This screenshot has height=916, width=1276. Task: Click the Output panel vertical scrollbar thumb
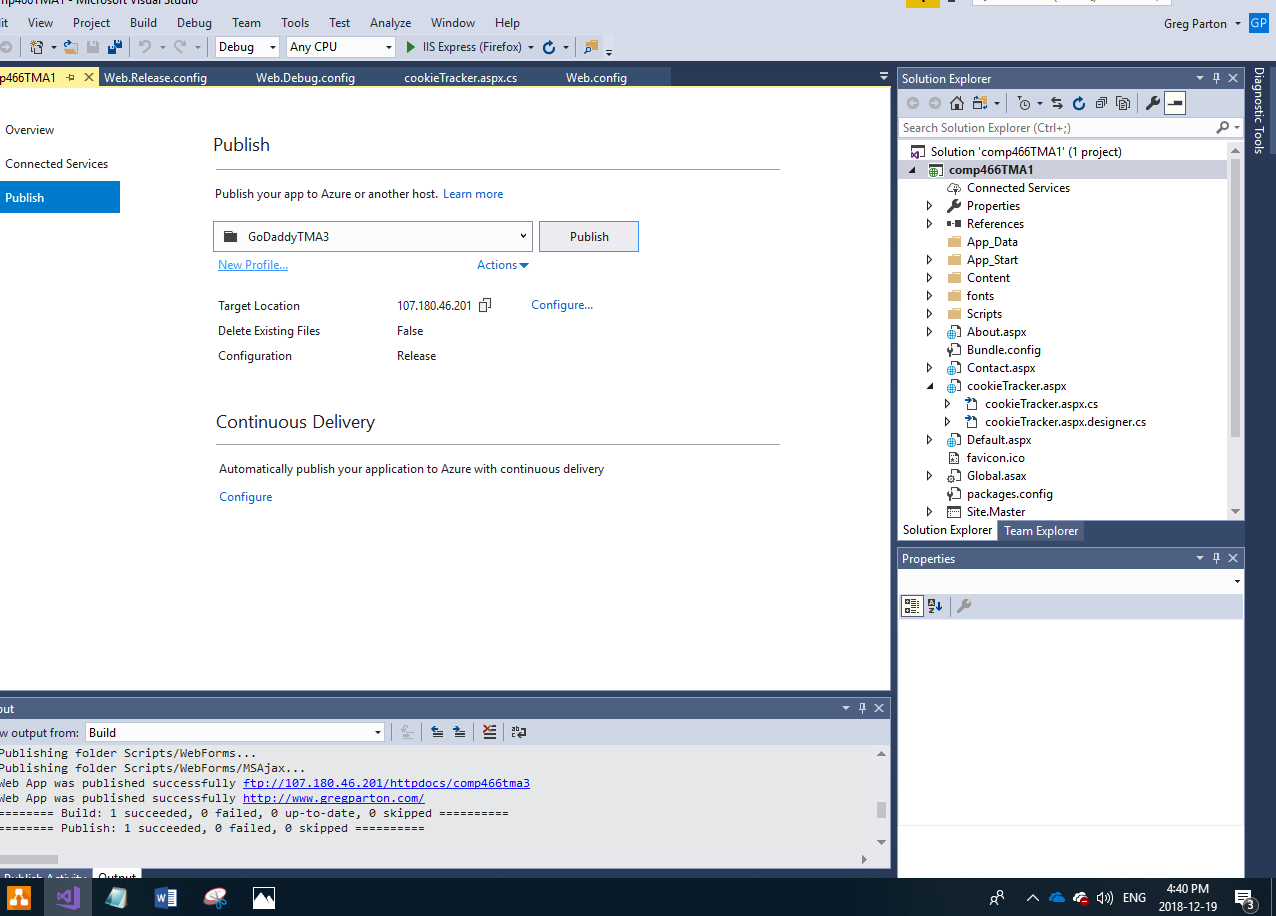pyautogui.click(x=881, y=810)
